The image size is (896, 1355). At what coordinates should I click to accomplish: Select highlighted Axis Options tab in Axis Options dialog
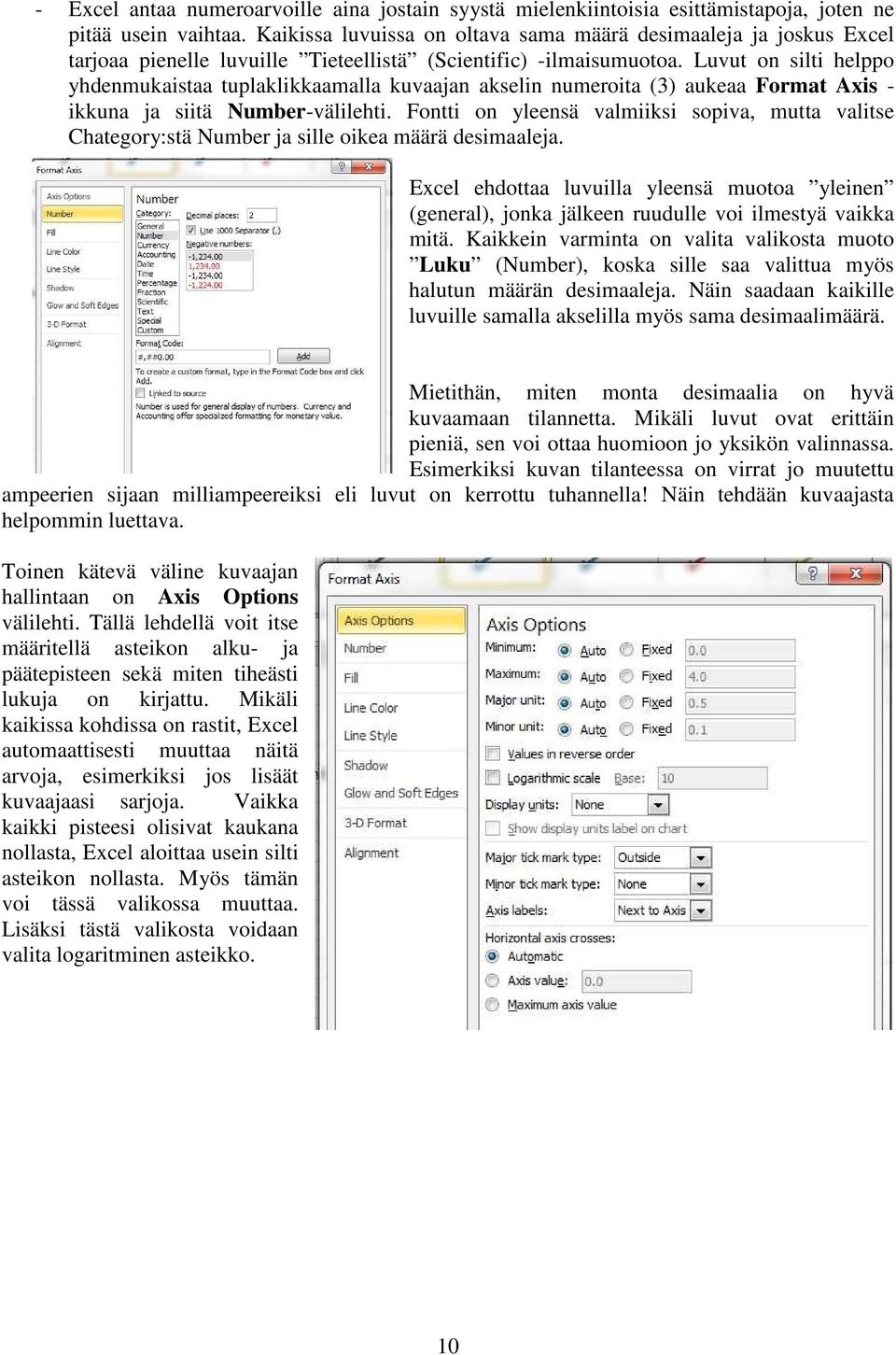coord(400,620)
